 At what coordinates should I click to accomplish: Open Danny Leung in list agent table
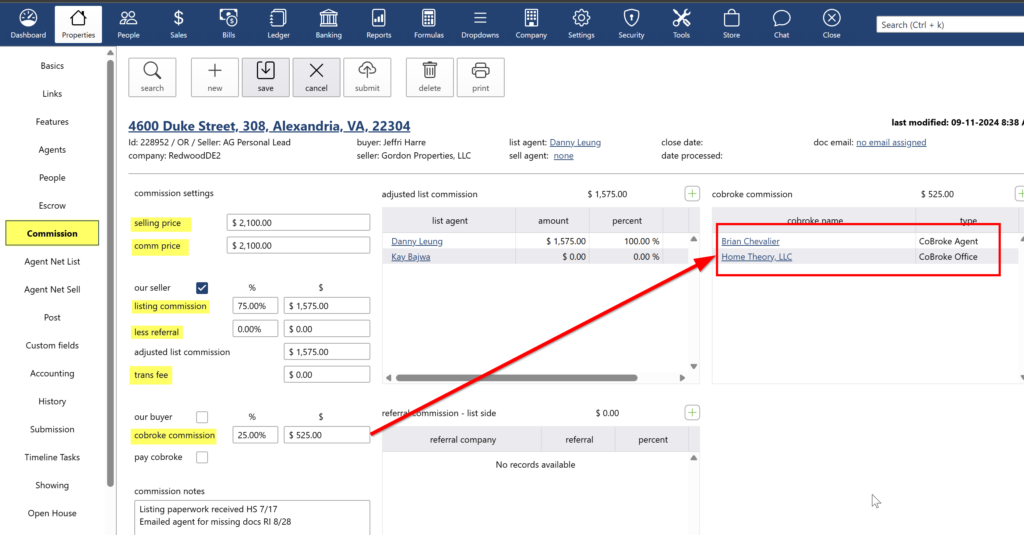pyautogui.click(x=417, y=241)
